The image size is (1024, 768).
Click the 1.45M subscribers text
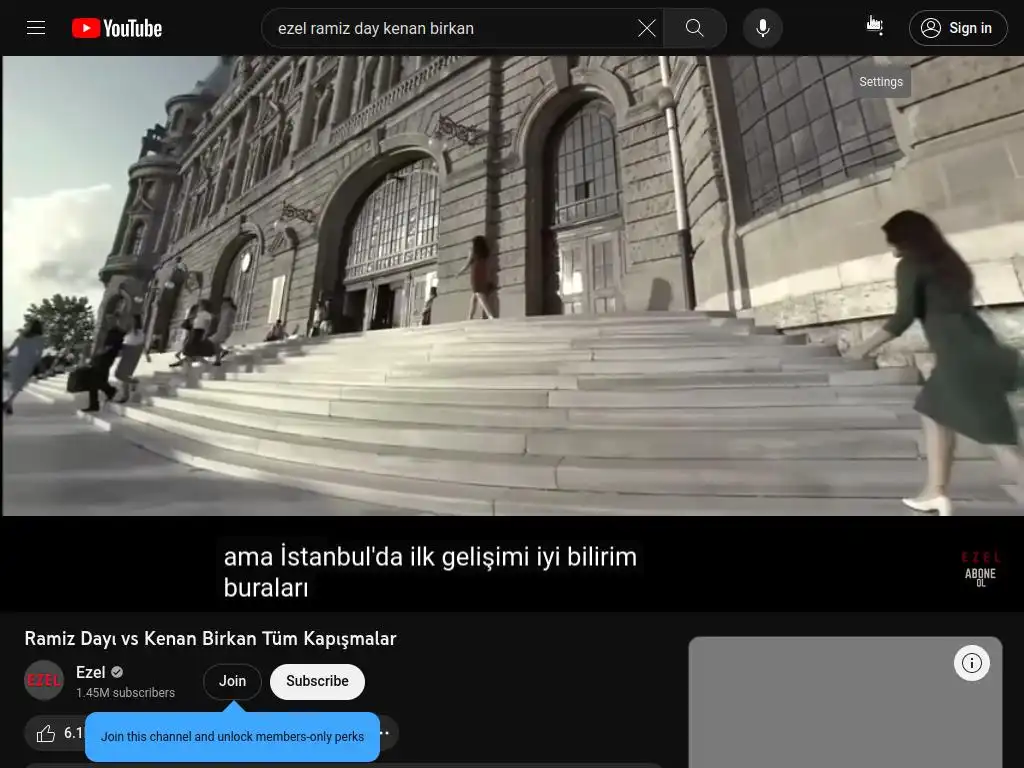pos(125,693)
